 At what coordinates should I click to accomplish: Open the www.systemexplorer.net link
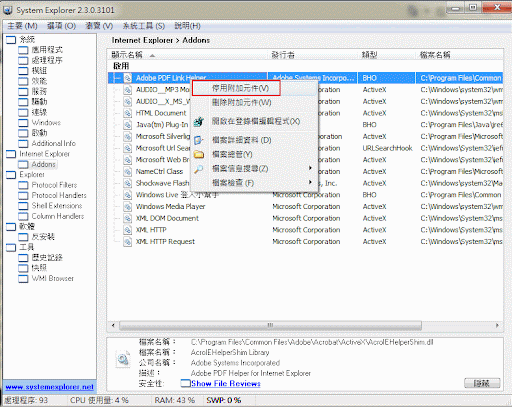(50, 387)
